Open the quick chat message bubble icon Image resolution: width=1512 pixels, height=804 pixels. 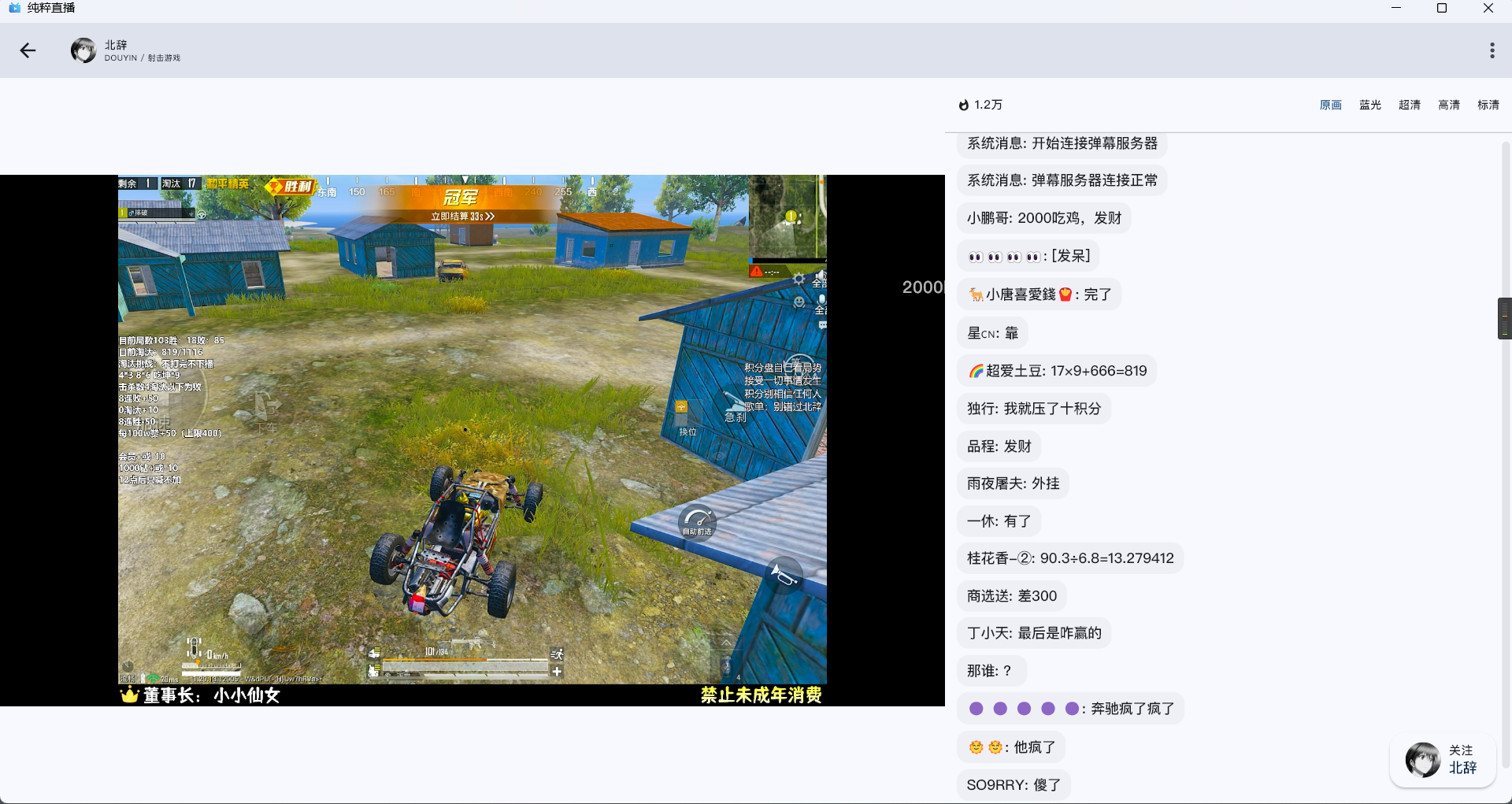[x=821, y=325]
